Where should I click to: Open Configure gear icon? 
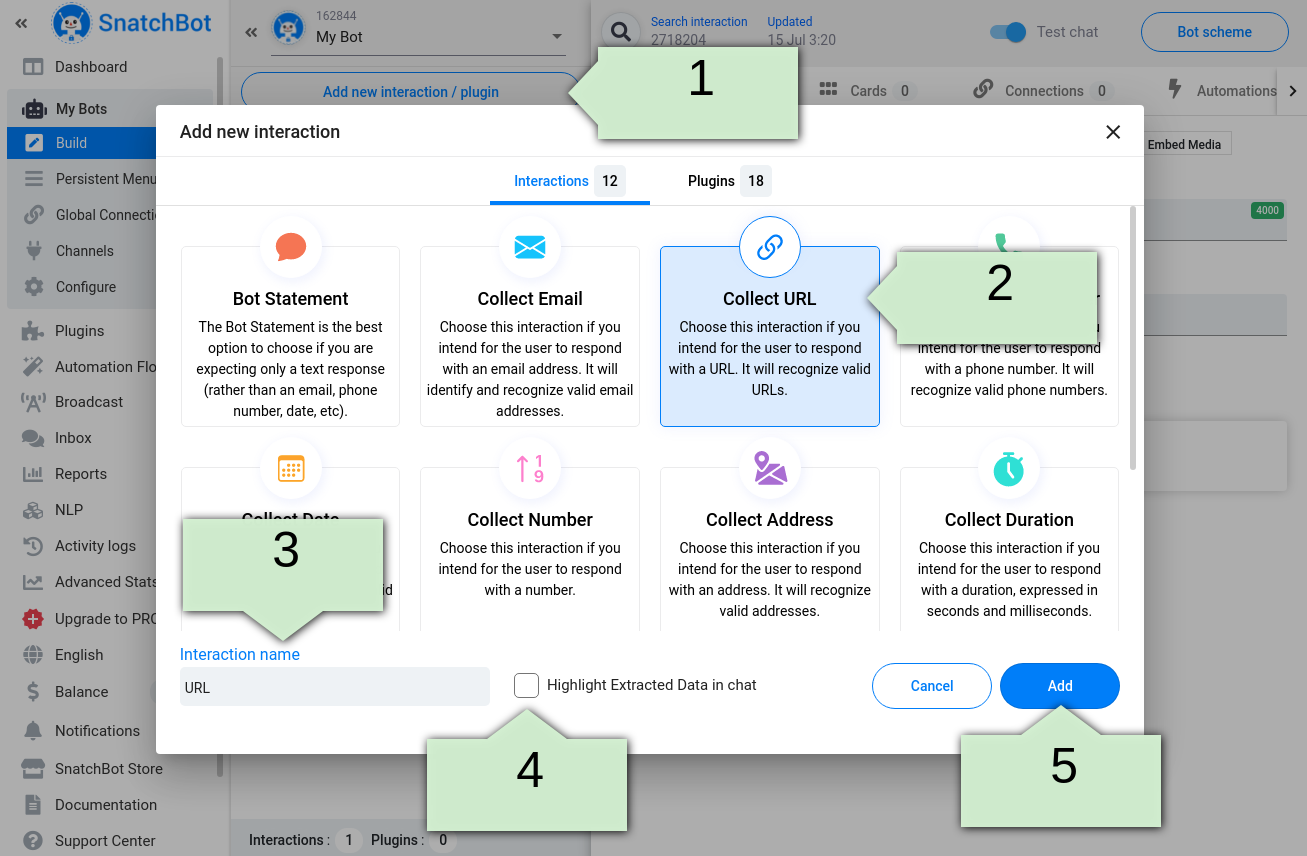[x=34, y=287]
